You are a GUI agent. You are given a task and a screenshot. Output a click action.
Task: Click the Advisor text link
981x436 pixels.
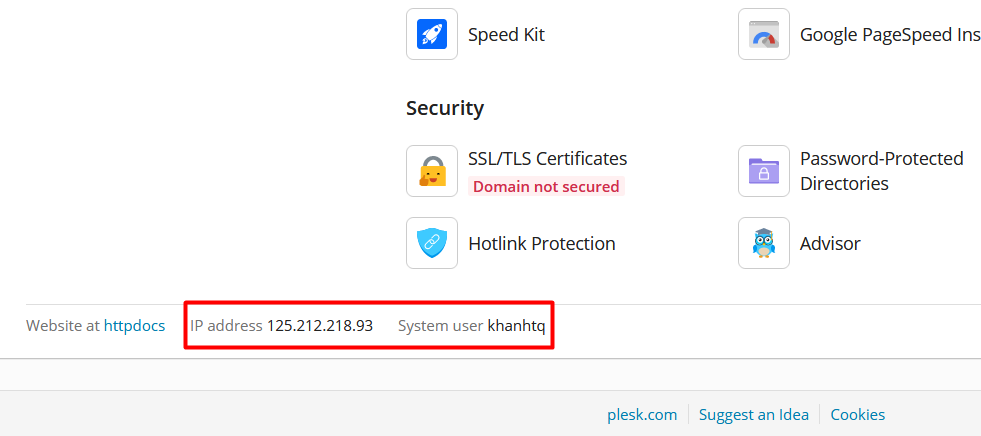click(830, 243)
